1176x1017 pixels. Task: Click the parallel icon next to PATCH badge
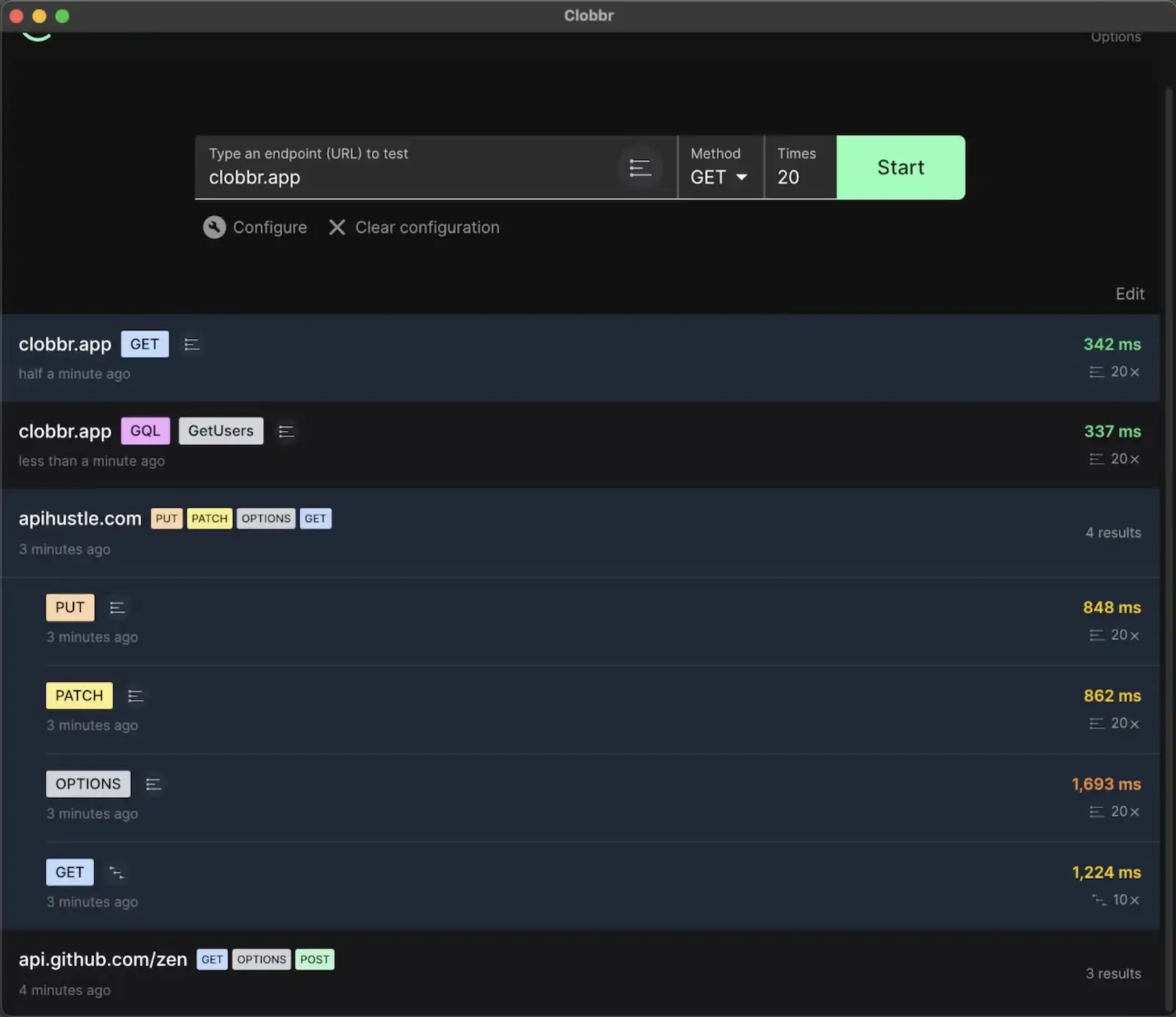coord(135,696)
